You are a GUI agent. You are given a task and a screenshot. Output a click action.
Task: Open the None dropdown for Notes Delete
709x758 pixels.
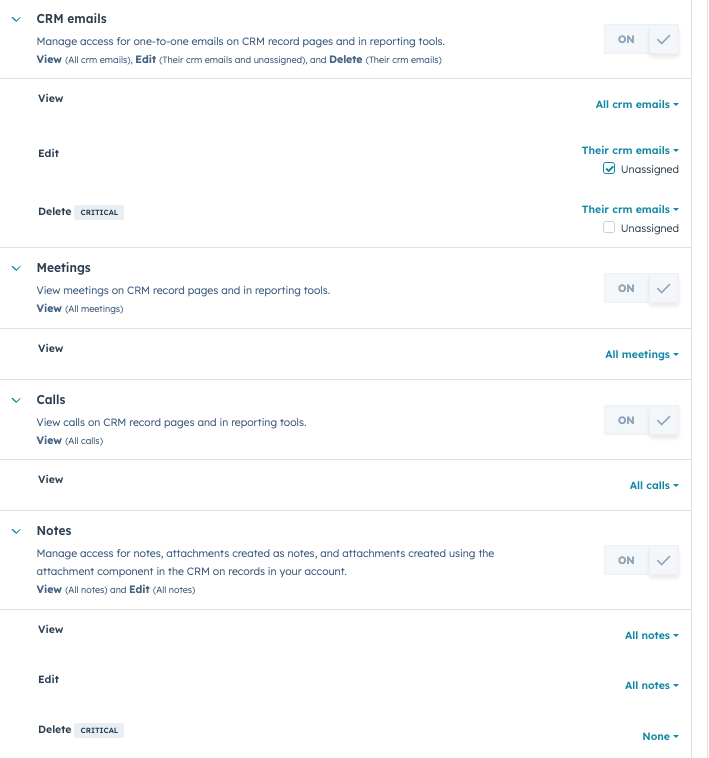(x=660, y=736)
